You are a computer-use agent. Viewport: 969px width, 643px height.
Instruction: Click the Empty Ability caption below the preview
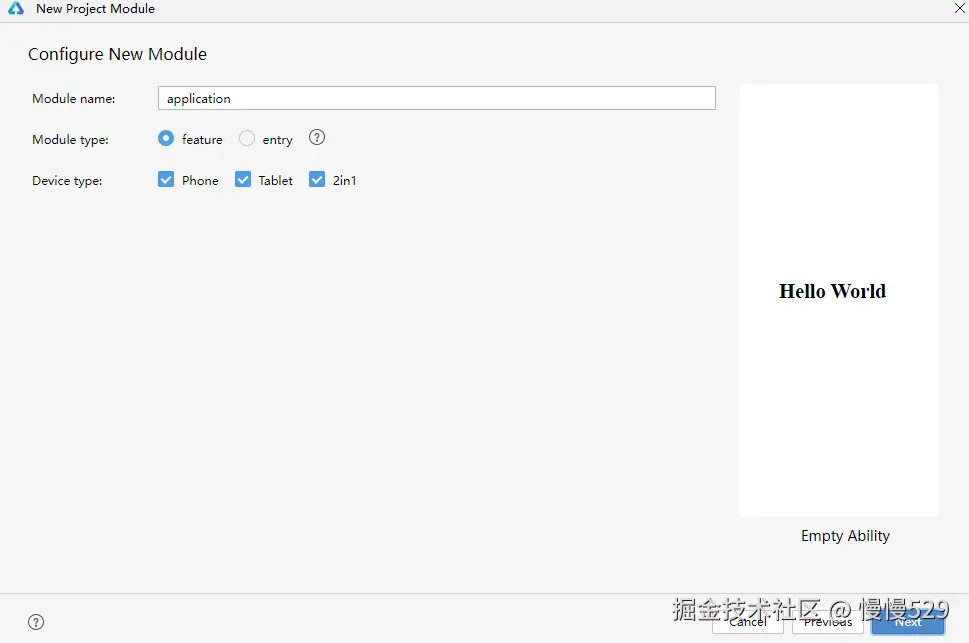point(845,536)
